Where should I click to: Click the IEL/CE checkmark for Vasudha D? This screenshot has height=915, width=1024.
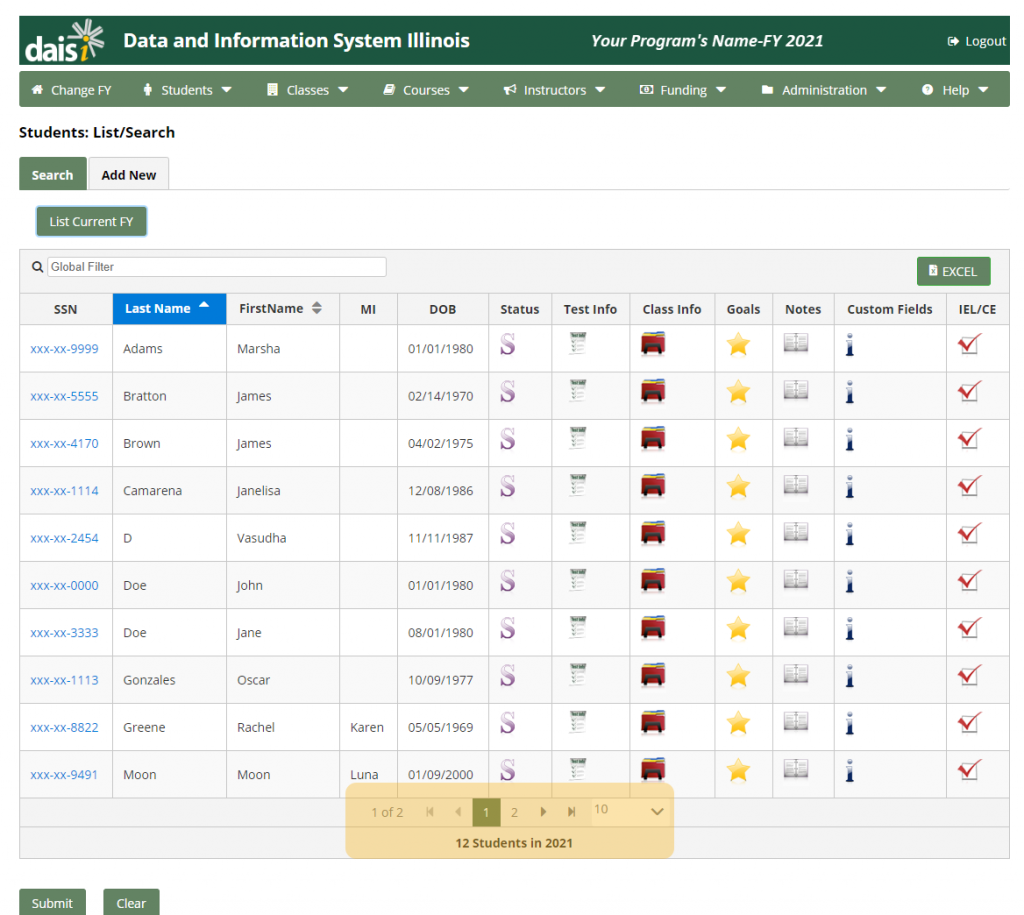(968, 533)
